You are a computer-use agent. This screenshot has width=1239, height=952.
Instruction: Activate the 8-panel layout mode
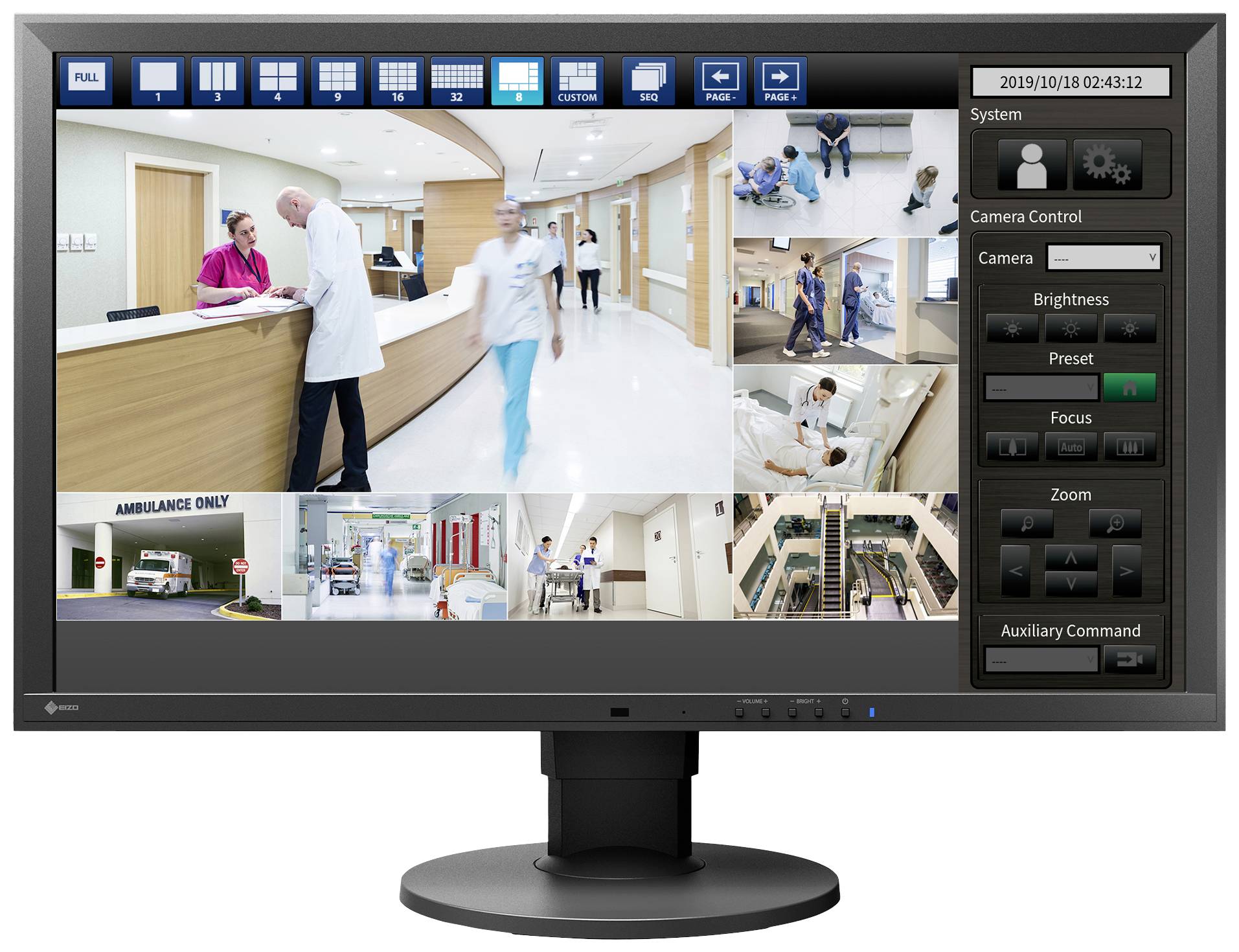tap(517, 78)
